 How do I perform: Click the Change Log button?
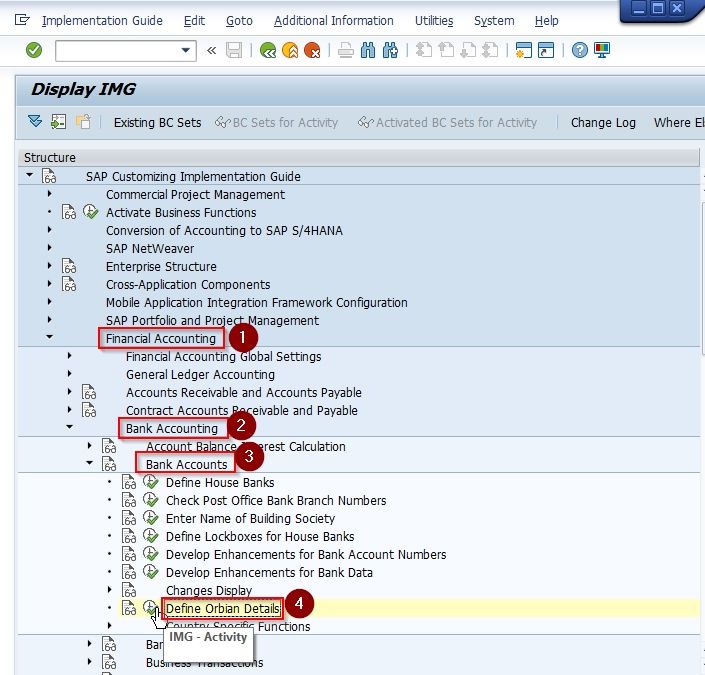[x=603, y=122]
